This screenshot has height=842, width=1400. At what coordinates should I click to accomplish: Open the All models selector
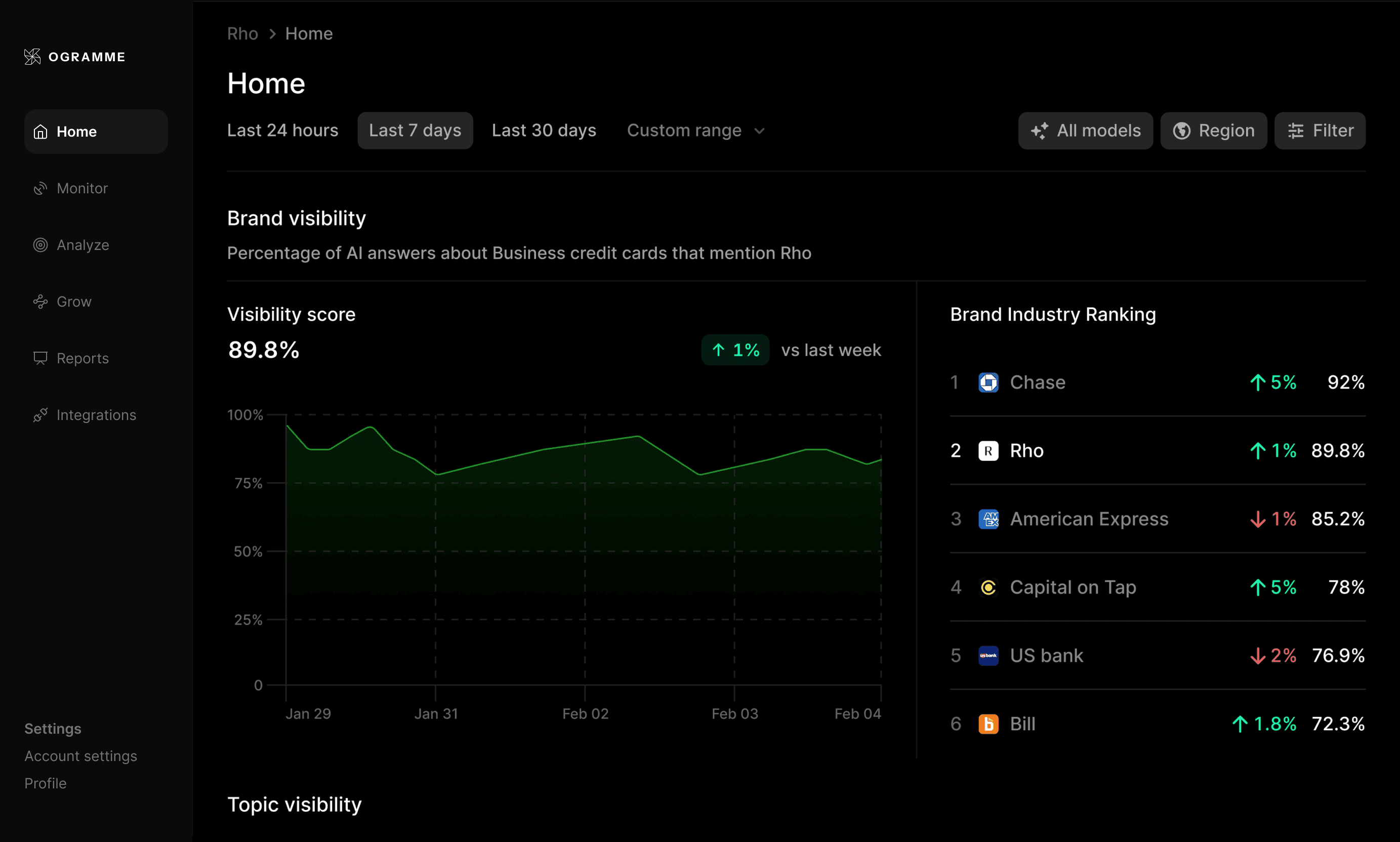(x=1085, y=131)
